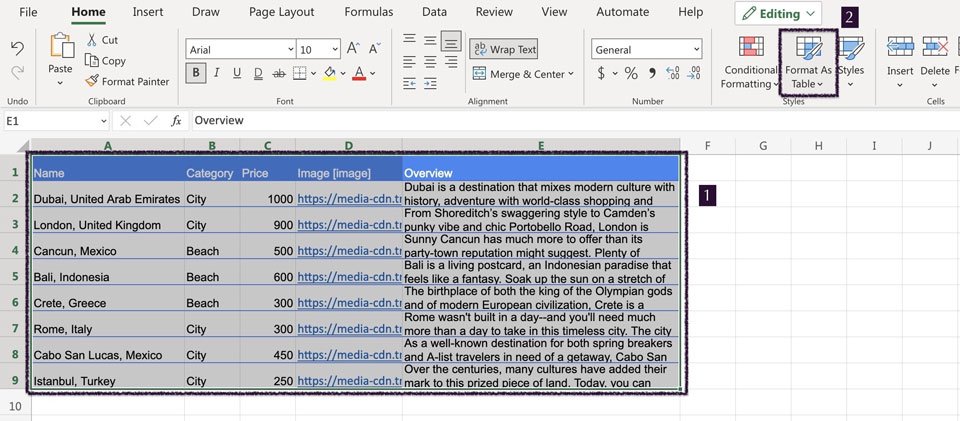Open Format As Table gallery
Image resolution: width=960 pixels, height=421 pixels.
pyautogui.click(x=809, y=62)
